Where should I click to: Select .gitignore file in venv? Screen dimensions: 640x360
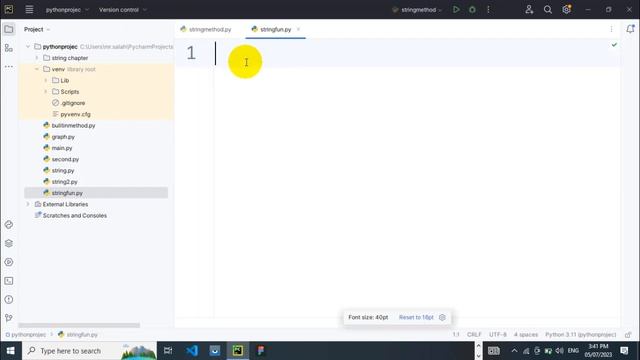pyautogui.click(x=73, y=103)
